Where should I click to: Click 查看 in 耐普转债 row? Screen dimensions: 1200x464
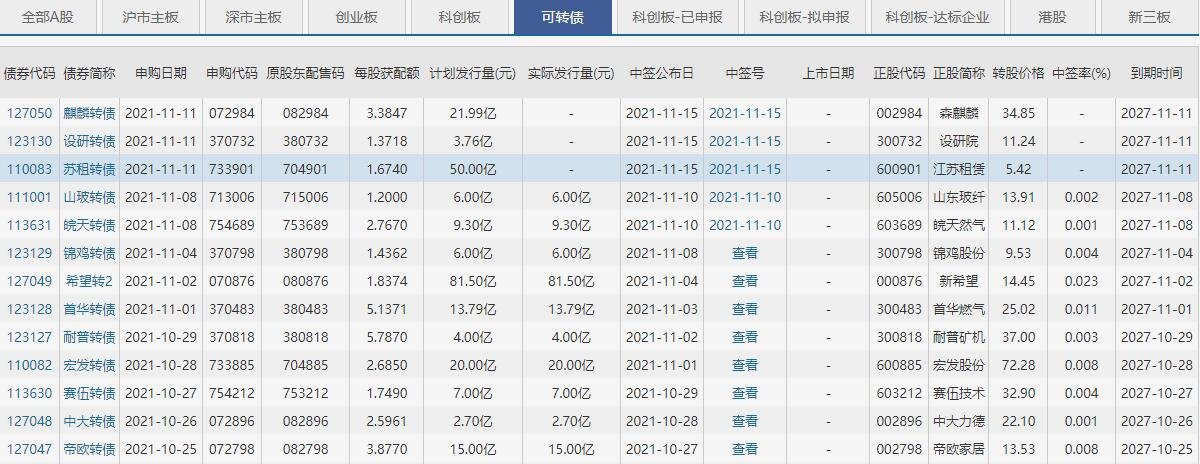[x=745, y=337]
